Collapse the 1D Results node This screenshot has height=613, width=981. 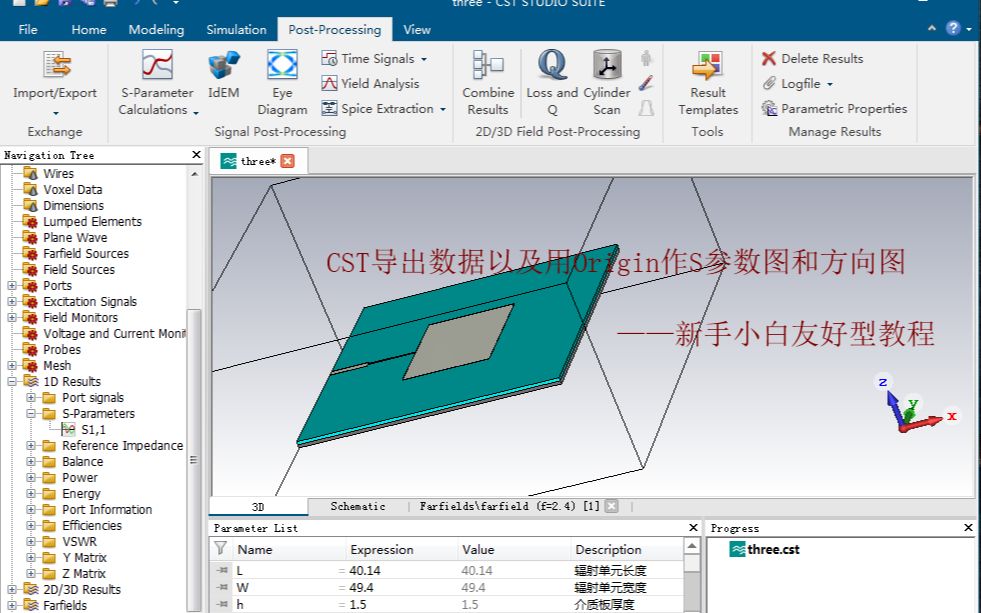coord(11,382)
